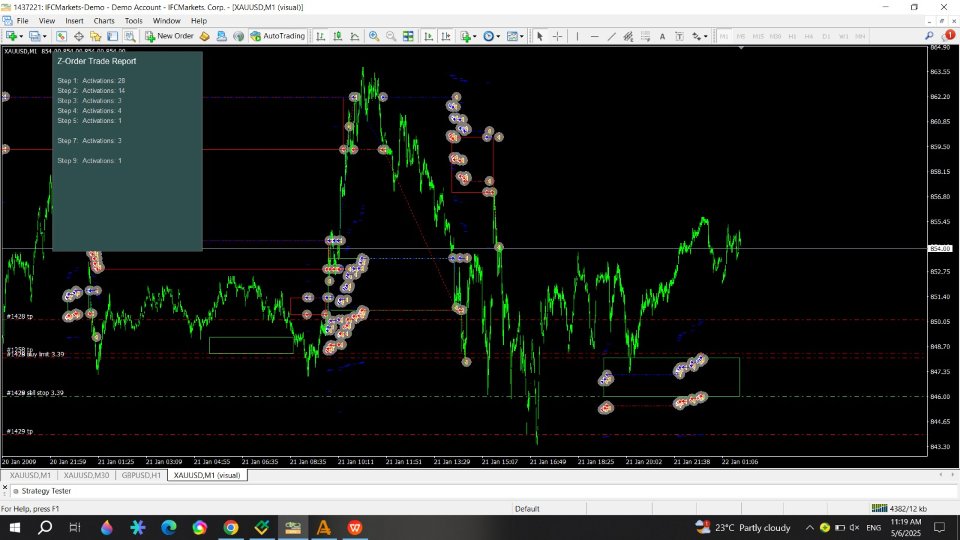Select the Trendline drawing tool
Viewport: 960px width, 540px height.
click(611, 36)
